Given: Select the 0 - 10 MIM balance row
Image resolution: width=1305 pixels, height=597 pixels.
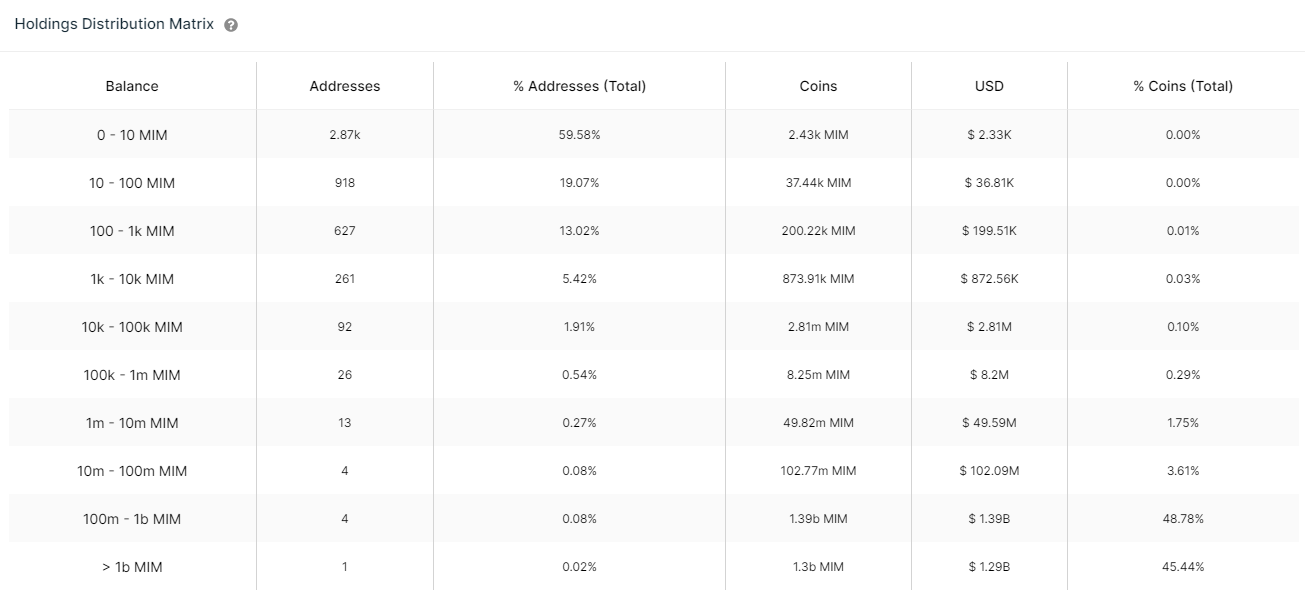Looking at the screenshot, I should 132,135.
